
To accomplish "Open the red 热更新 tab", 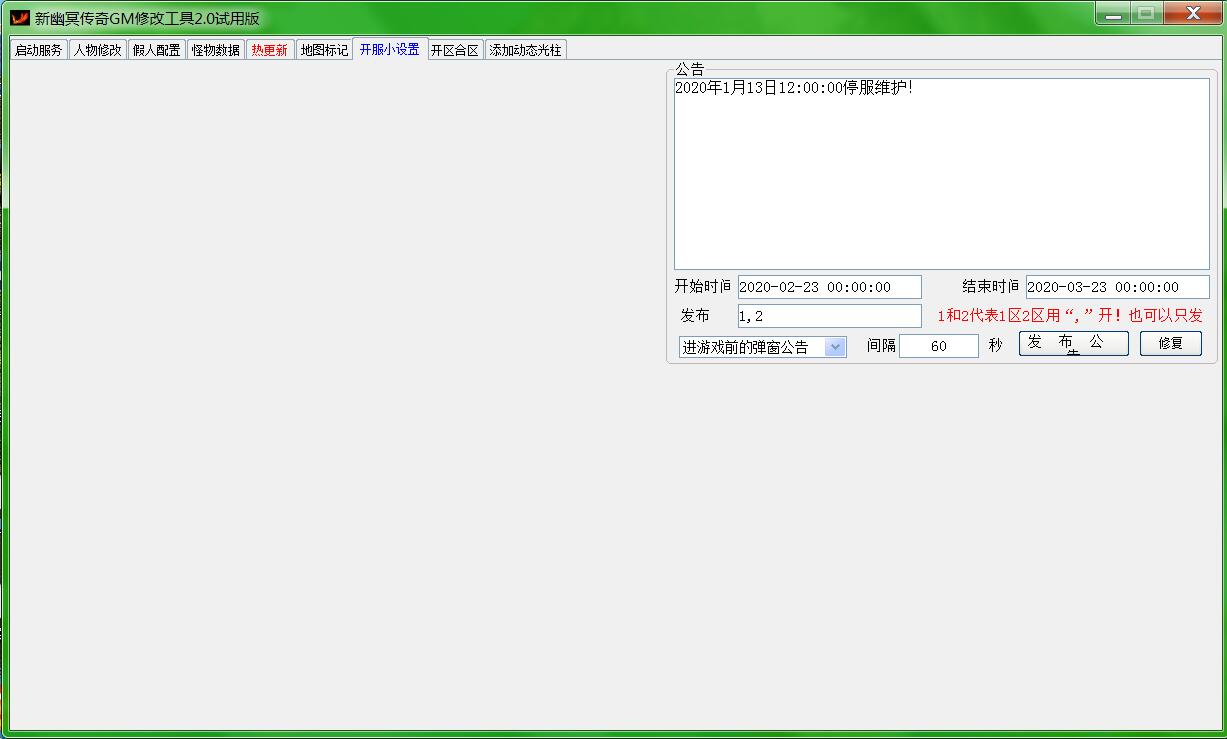I will [270, 50].
